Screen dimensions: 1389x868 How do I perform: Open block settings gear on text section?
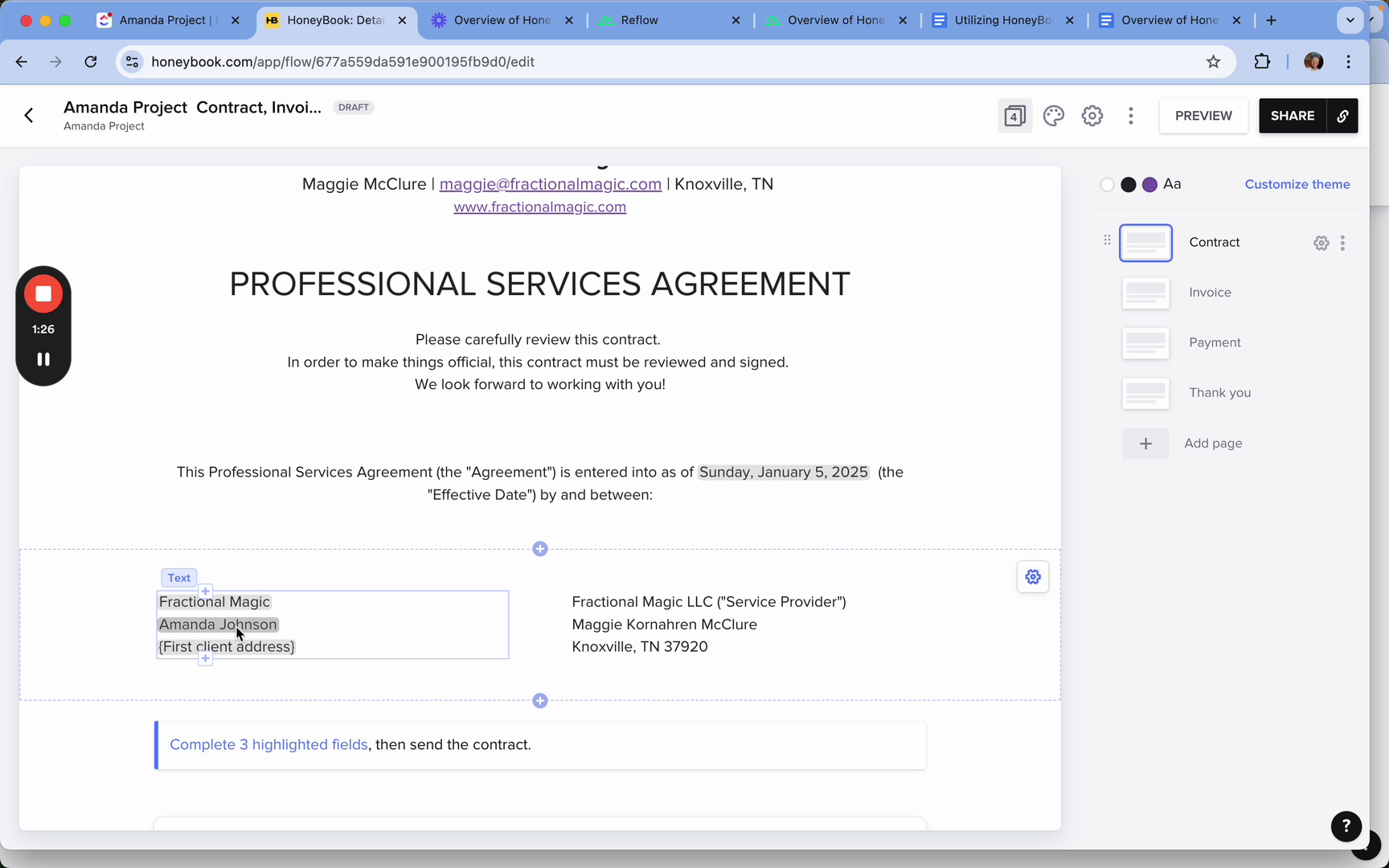pyautogui.click(x=1033, y=577)
